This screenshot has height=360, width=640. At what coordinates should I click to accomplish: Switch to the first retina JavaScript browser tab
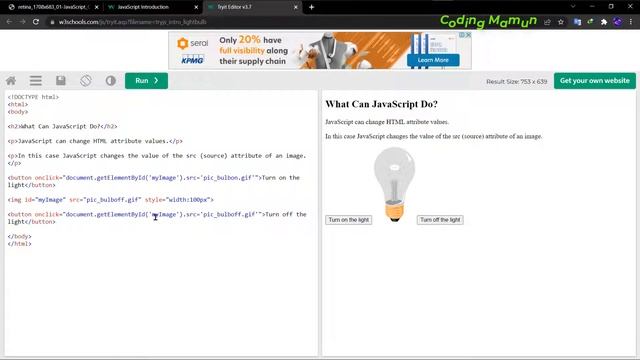(x=52, y=7)
